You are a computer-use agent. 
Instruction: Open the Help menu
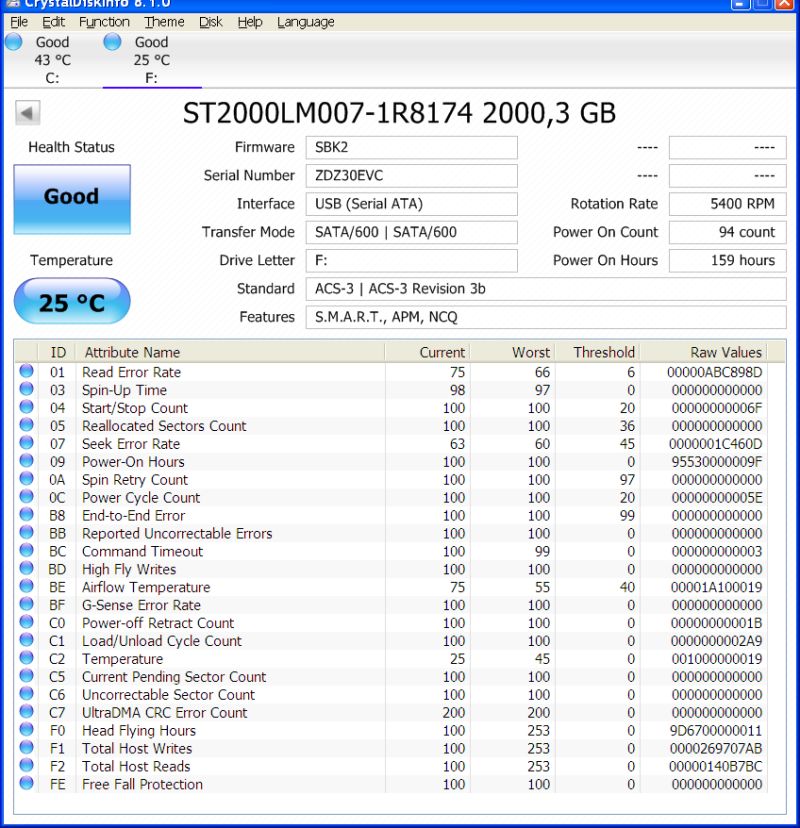pyautogui.click(x=251, y=22)
